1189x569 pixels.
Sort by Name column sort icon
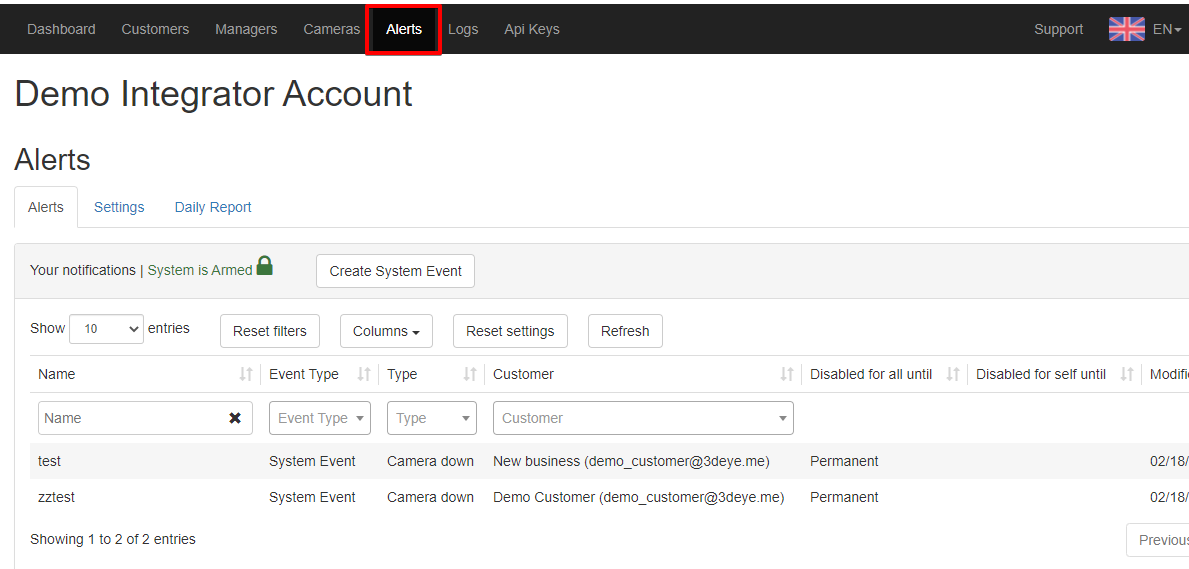(x=246, y=374)
